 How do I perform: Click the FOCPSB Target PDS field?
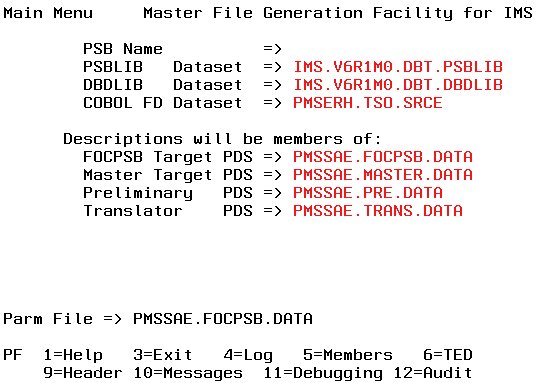[383, 157]
